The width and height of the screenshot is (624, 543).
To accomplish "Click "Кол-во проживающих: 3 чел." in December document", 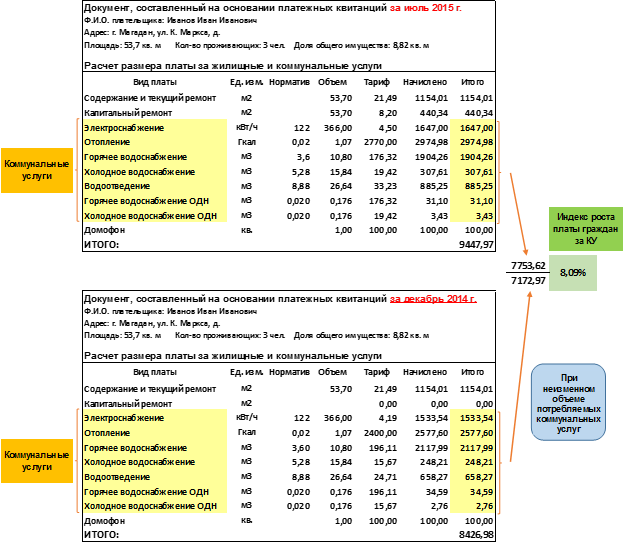I will coord(230,336).
